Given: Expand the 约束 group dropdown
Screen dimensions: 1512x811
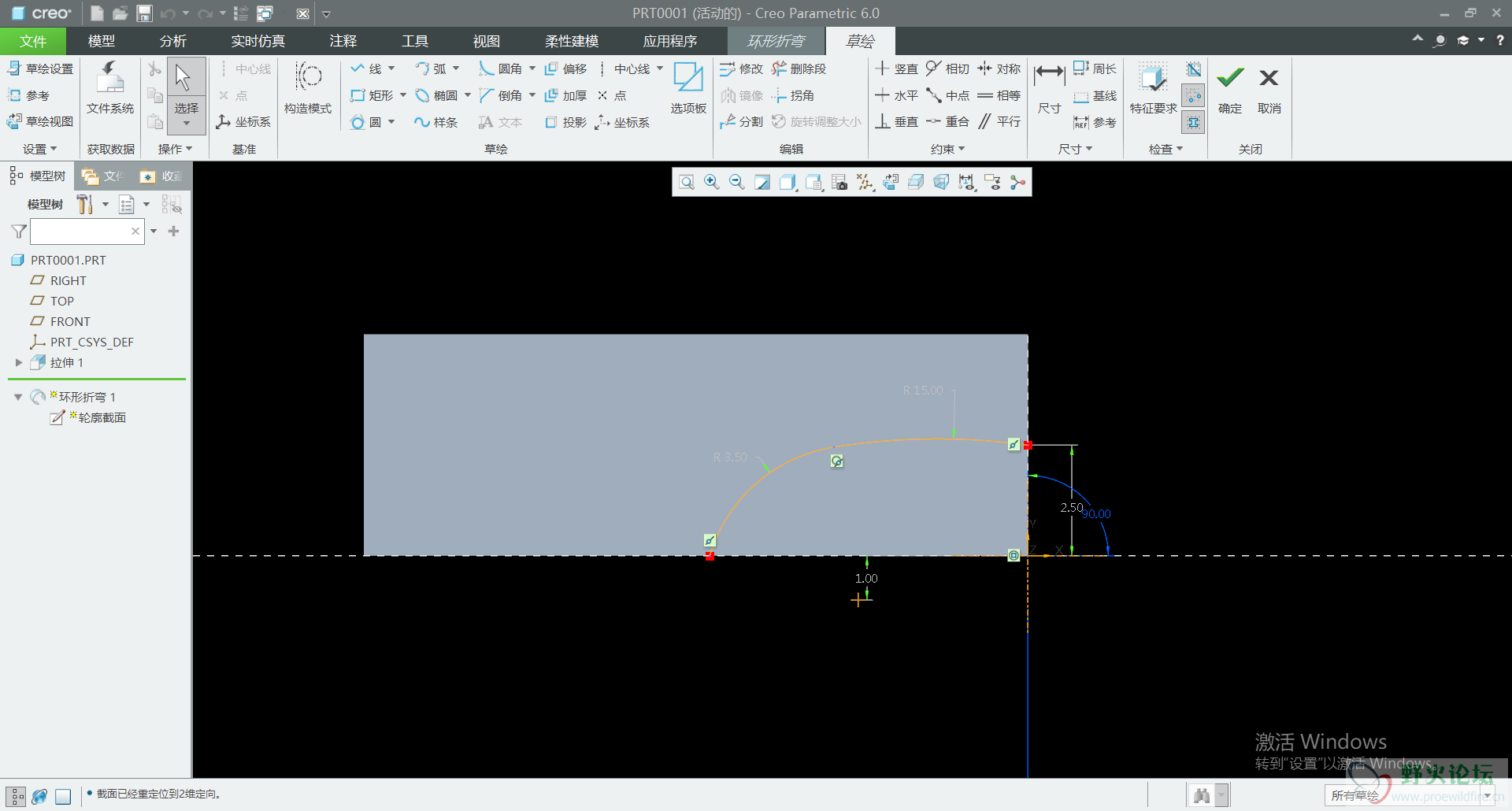Looking at the screenshot, I should (x=947, y=149).
